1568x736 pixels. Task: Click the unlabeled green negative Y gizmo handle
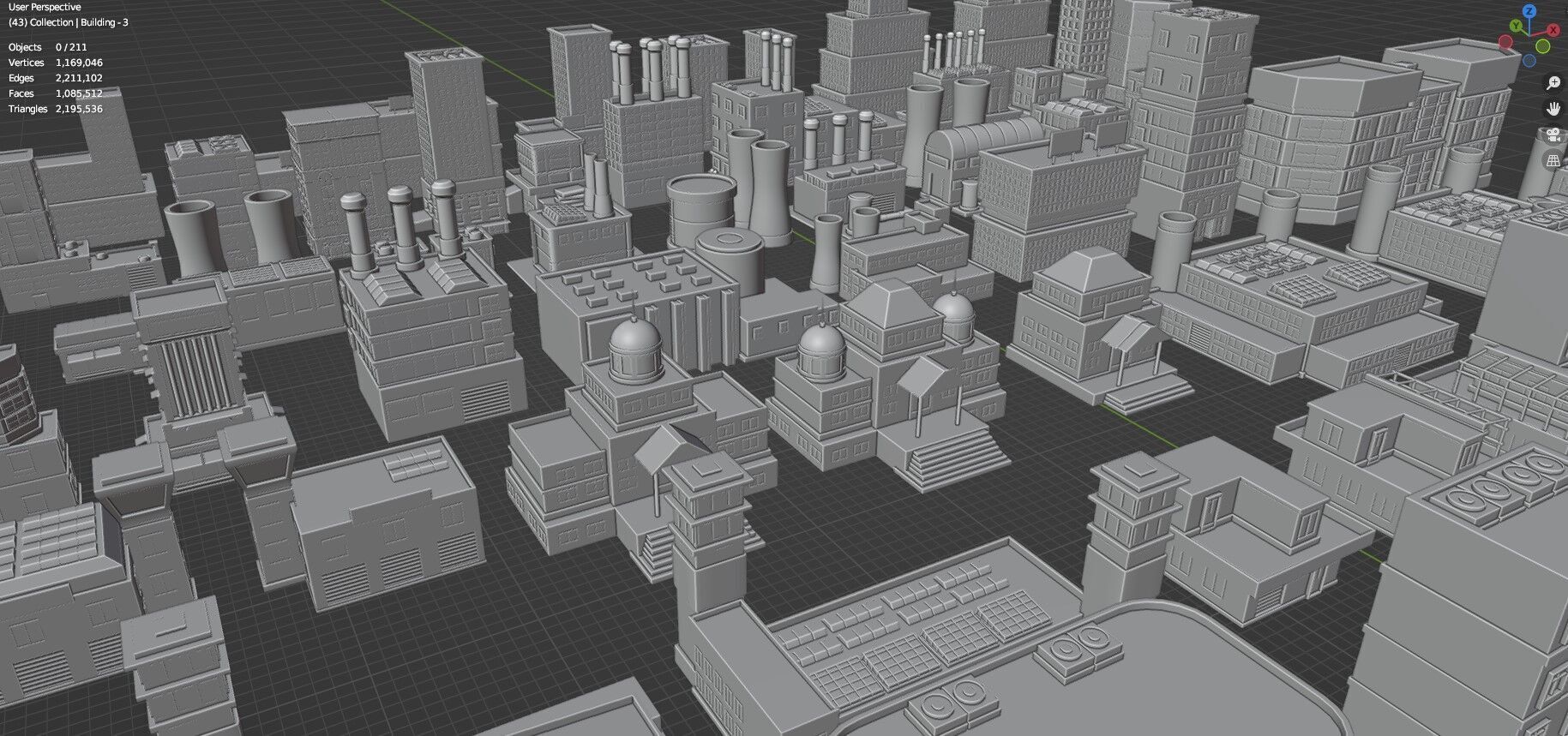pyautogui.click(x=1543, y=46)
